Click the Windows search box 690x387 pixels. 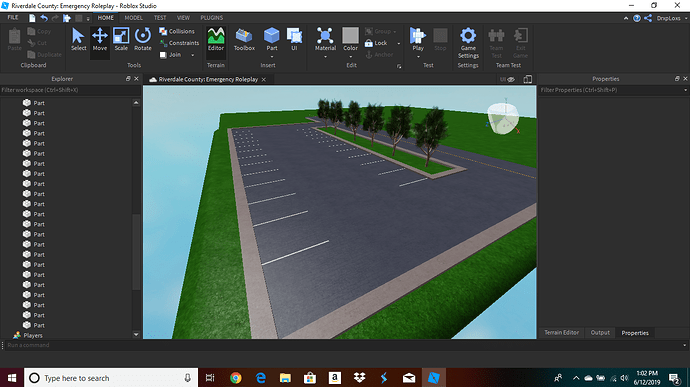pos(111,378)
